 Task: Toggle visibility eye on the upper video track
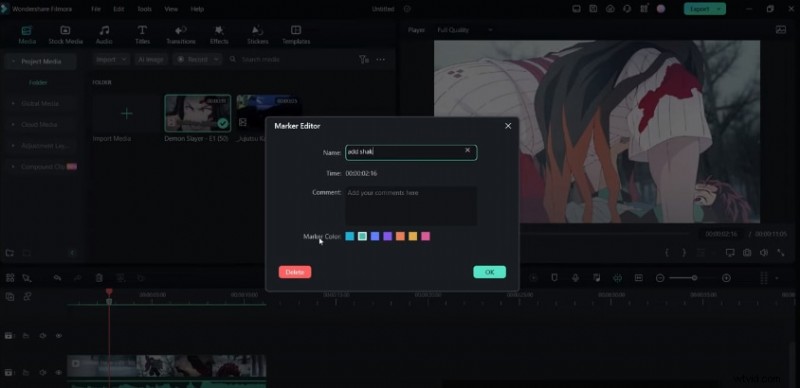point(59,336)
